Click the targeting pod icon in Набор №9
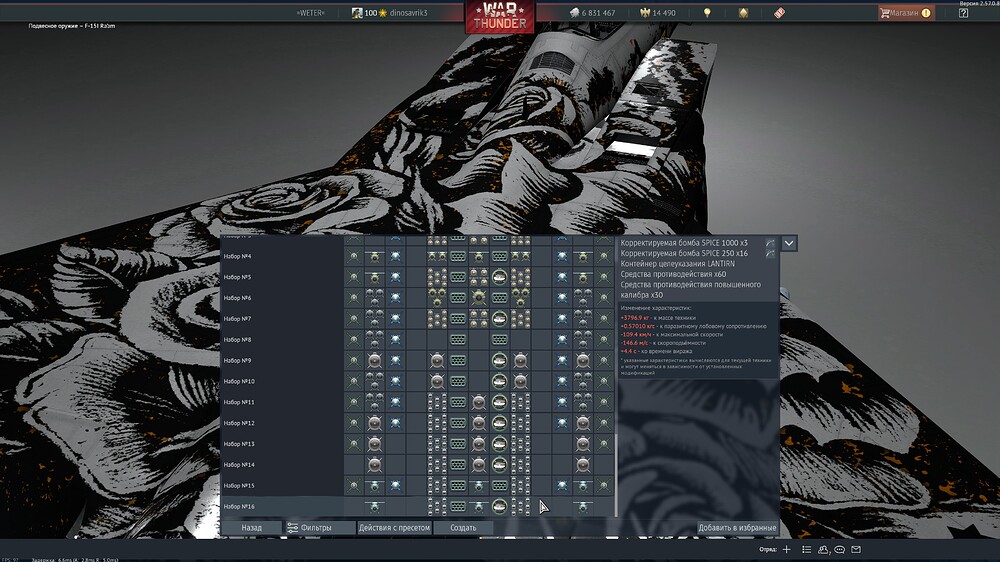This screenshot has width=1000, height=562. click(x=499, y=360)
